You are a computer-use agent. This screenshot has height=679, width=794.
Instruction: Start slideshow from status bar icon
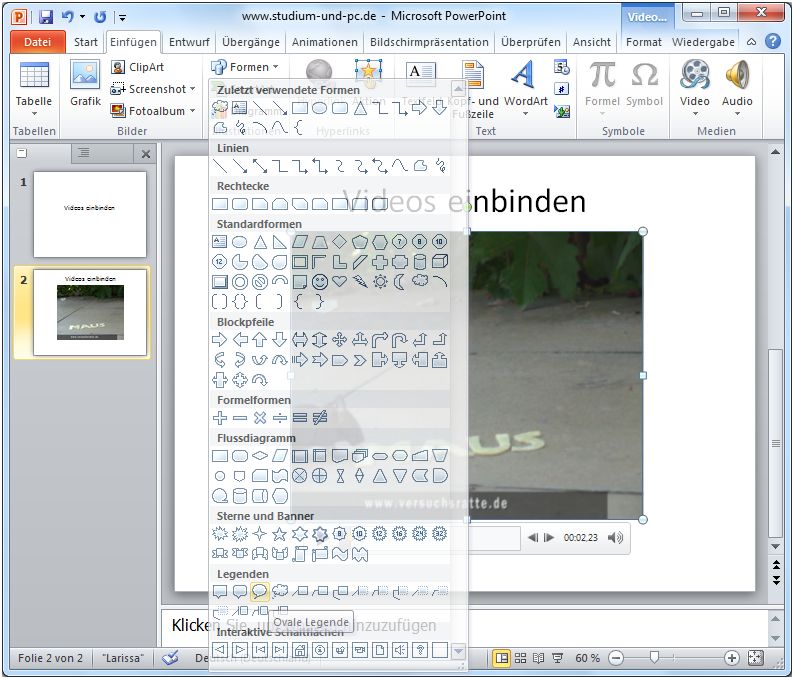(558, 658)
